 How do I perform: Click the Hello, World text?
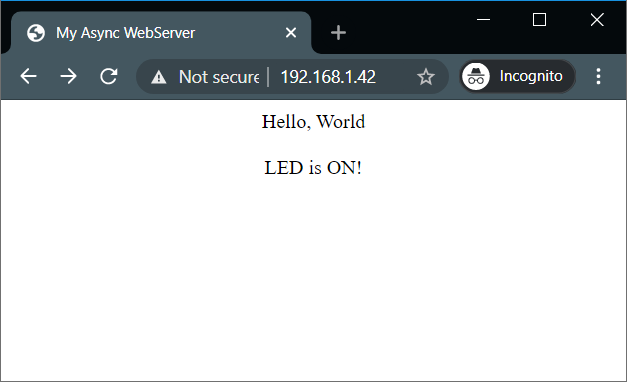[313, 122]
